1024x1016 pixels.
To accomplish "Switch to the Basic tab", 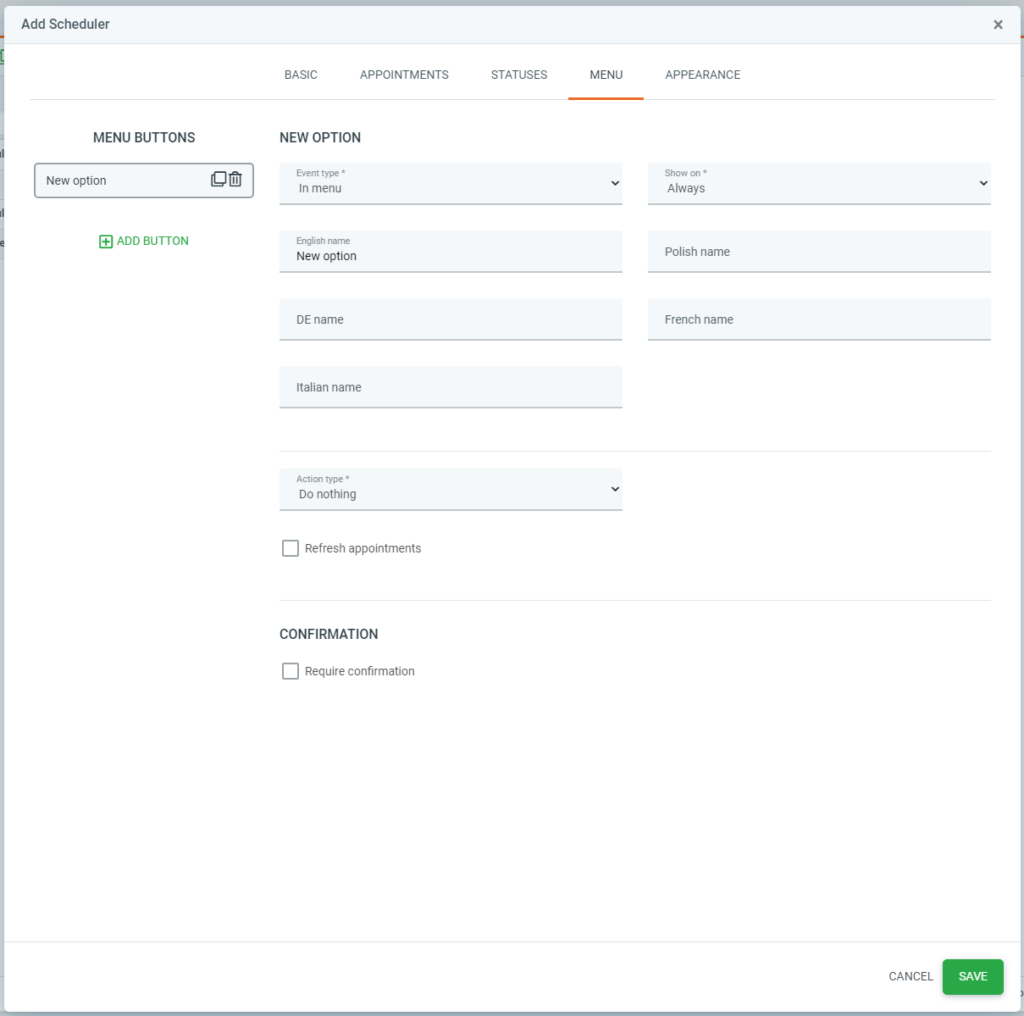I will click(x=301, y=75).
